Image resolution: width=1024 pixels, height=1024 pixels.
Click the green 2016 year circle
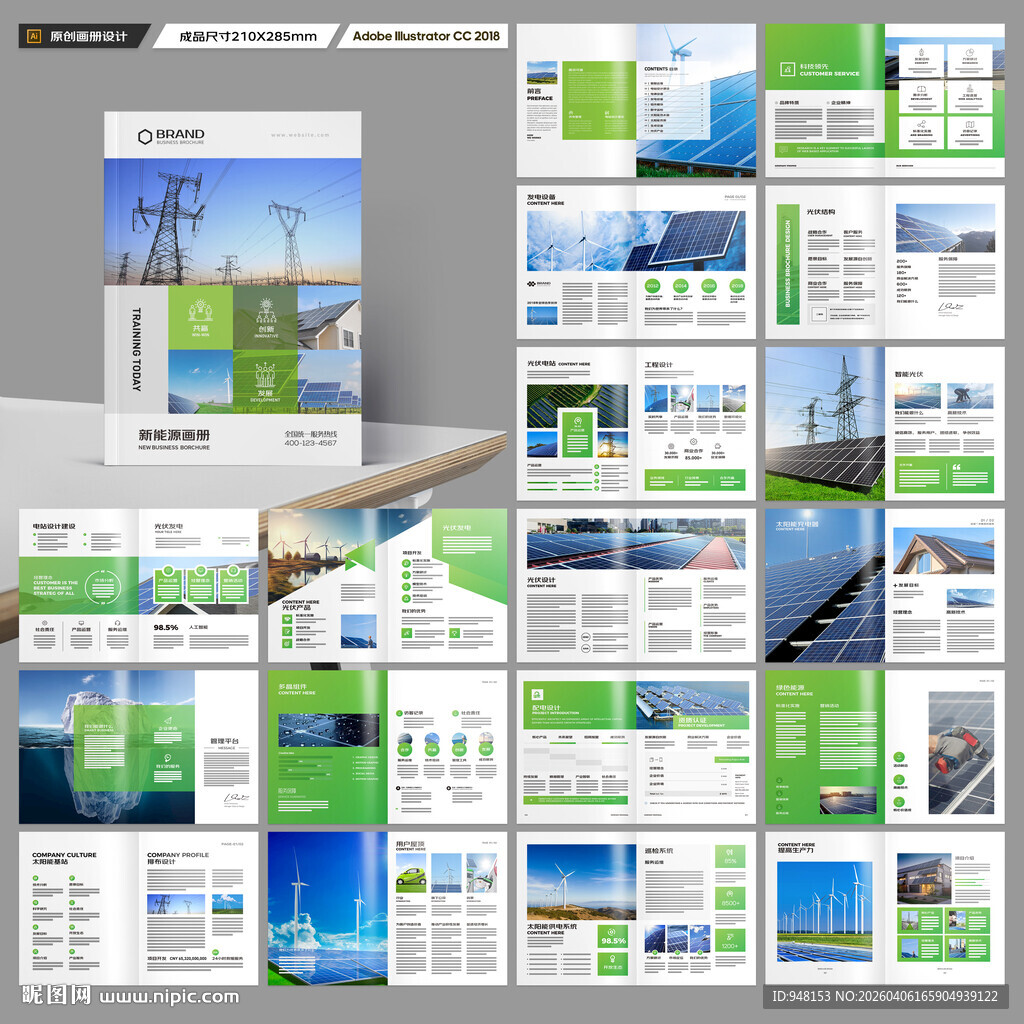tap(709, 285)
